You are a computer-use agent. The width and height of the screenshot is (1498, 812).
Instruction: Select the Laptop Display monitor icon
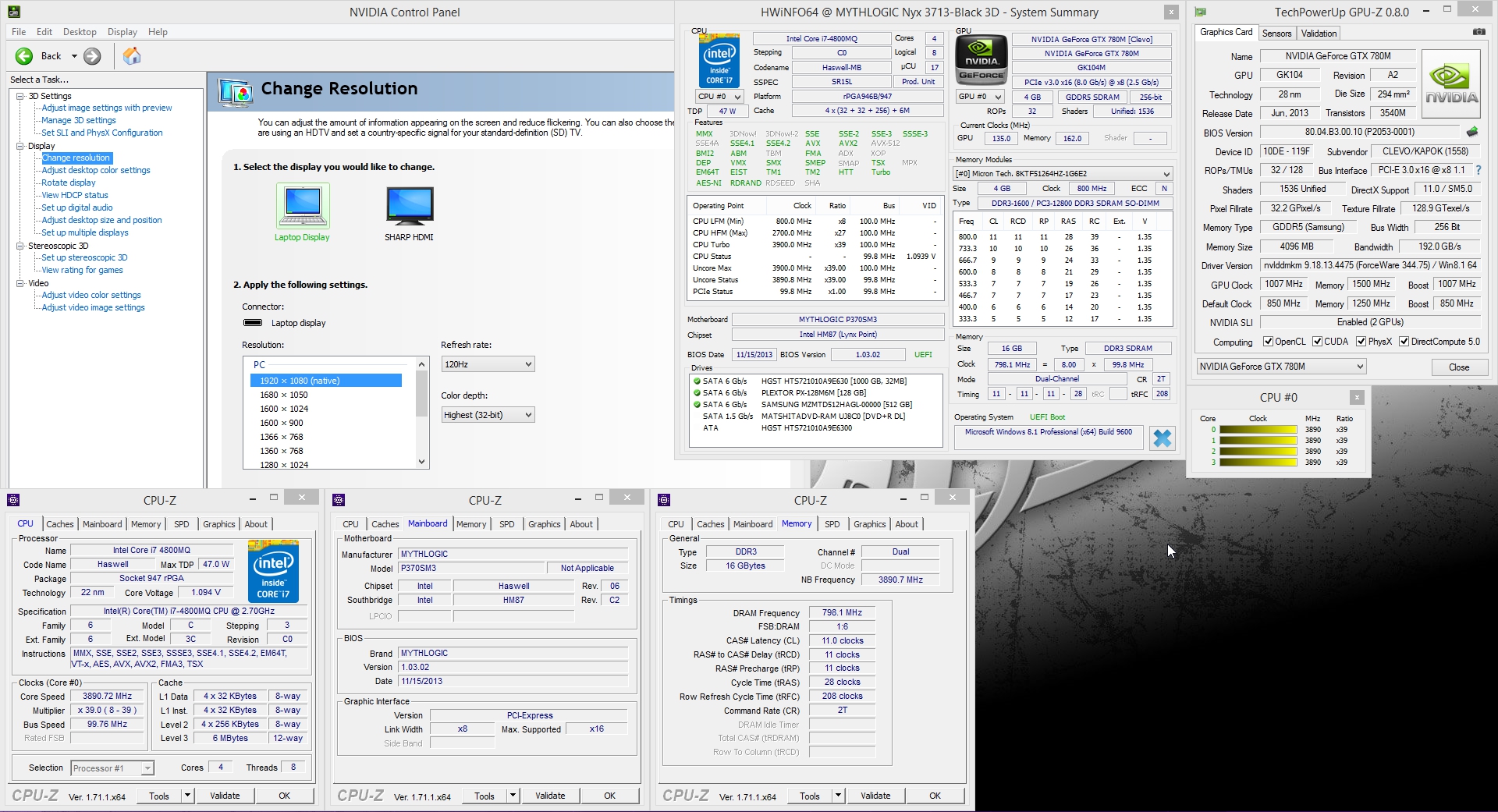coord(303,206)
